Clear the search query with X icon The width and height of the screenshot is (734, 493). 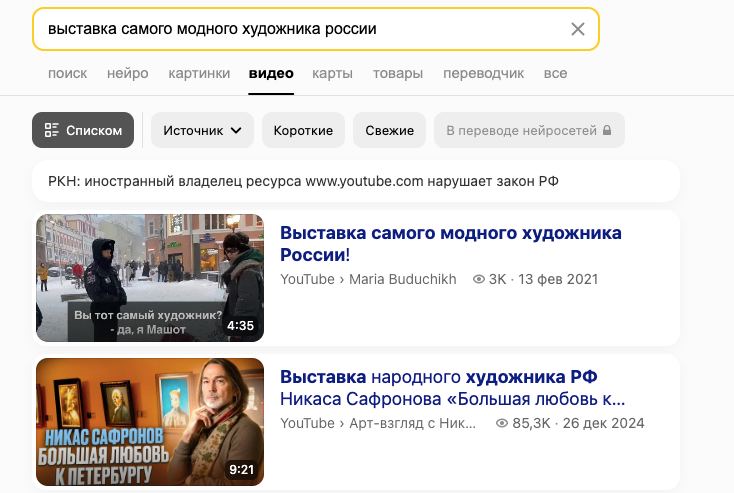(x=578, y=29)
